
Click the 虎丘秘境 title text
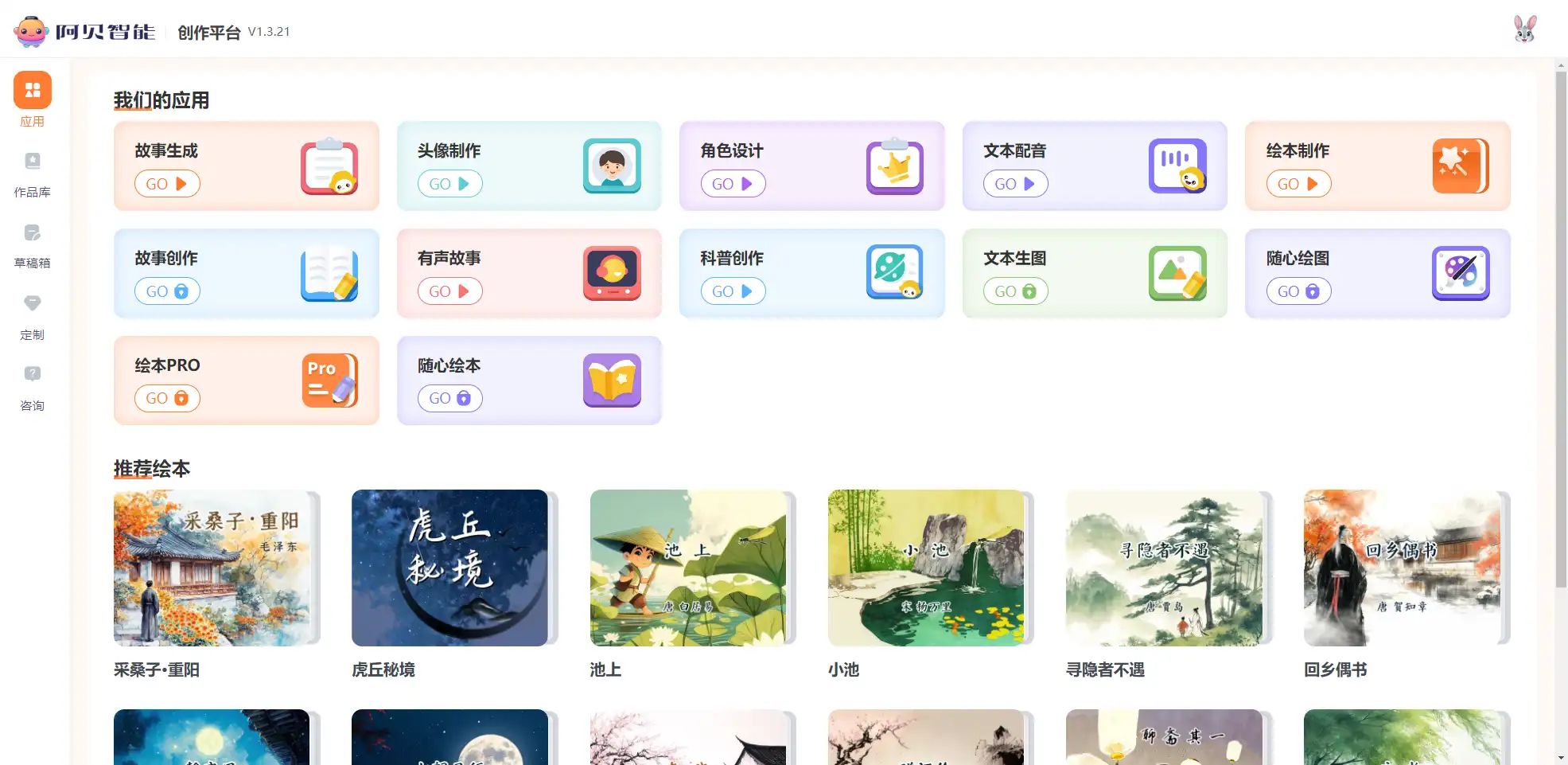tap(383, 670)
